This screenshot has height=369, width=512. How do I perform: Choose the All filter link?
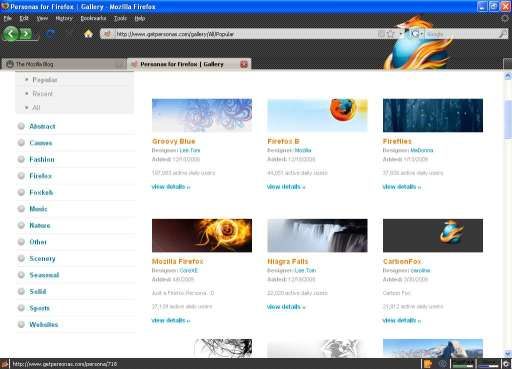coord(36,108)
